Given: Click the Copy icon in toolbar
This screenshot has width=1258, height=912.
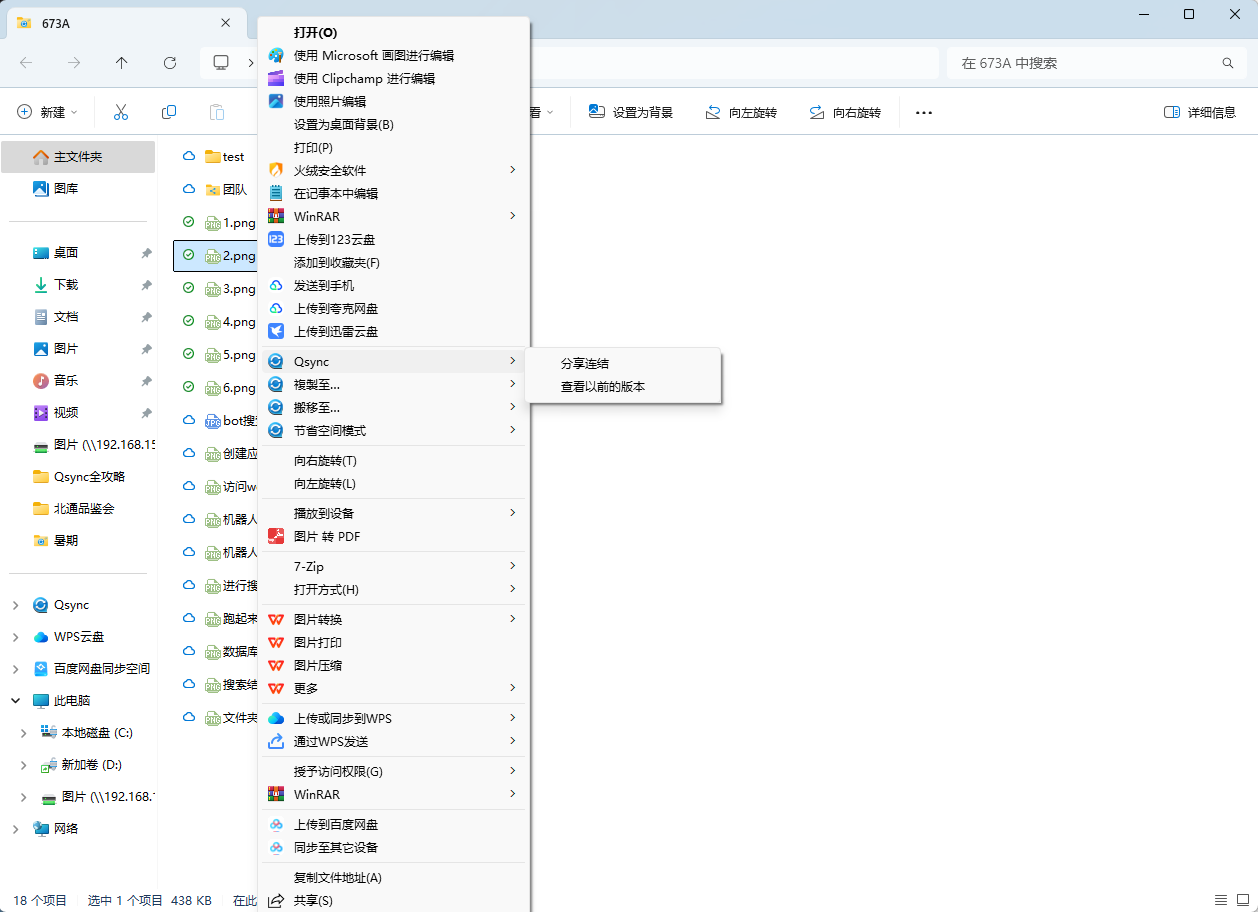Looking at the screenshot, I should click(169, 112).
